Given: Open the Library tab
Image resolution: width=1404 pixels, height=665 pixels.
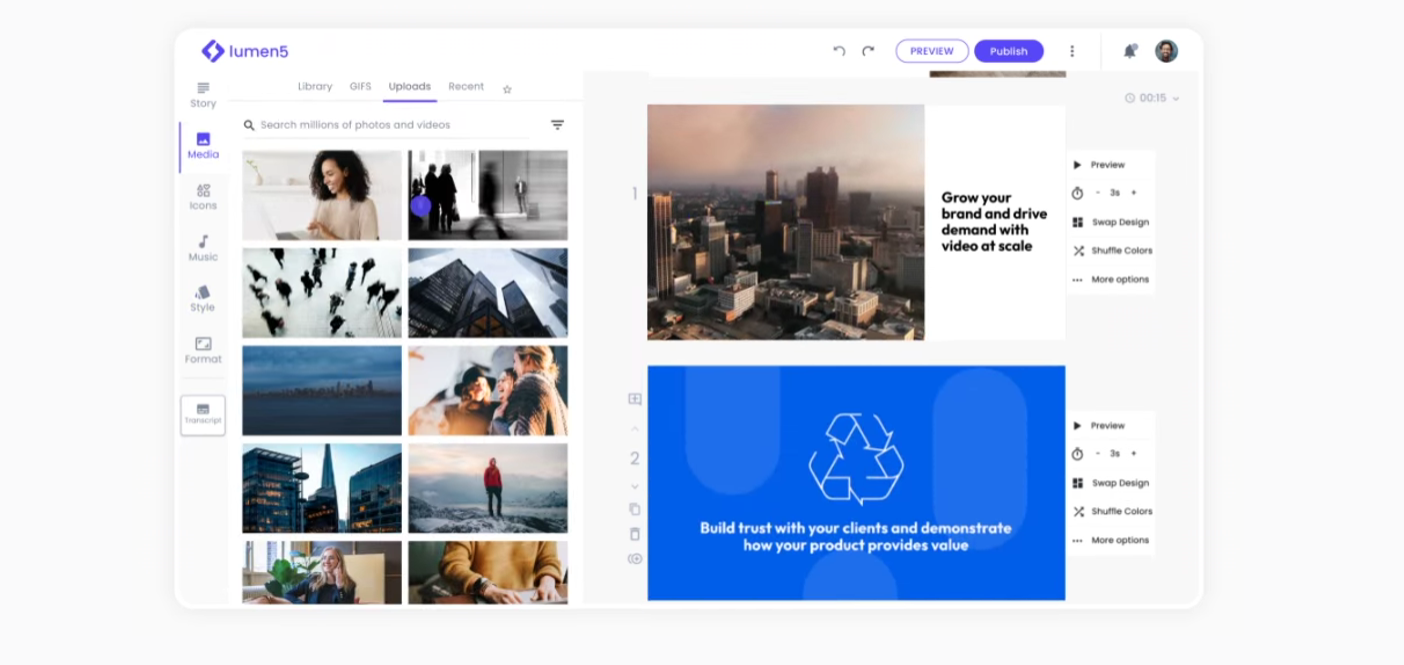Looking at the screenshot, I should (x=315, y=86).
